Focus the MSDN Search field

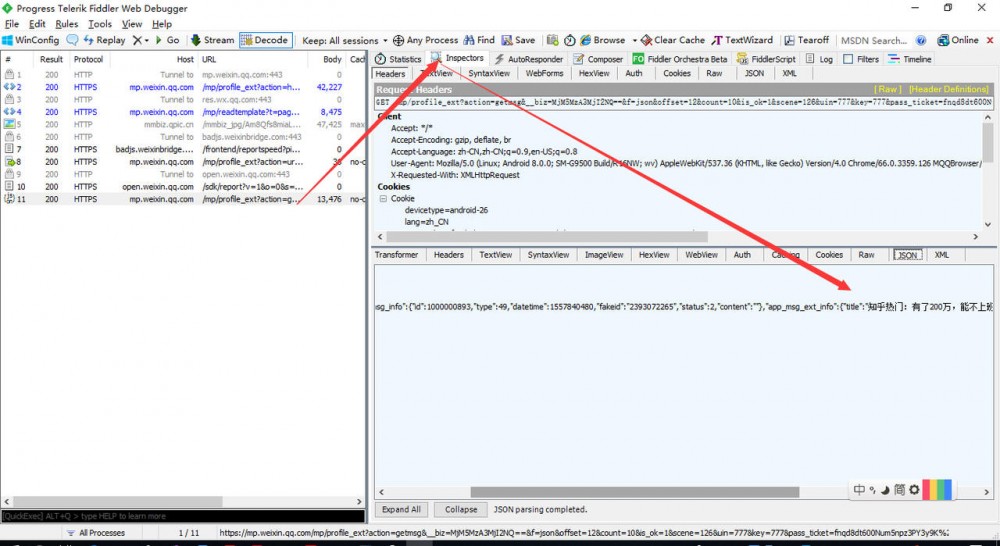[x=874, y=40]
